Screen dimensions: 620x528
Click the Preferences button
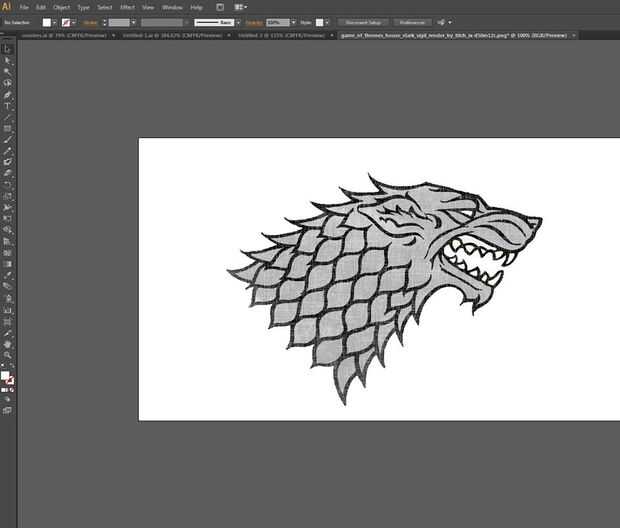pyautogui.click(x=410, y=22)
